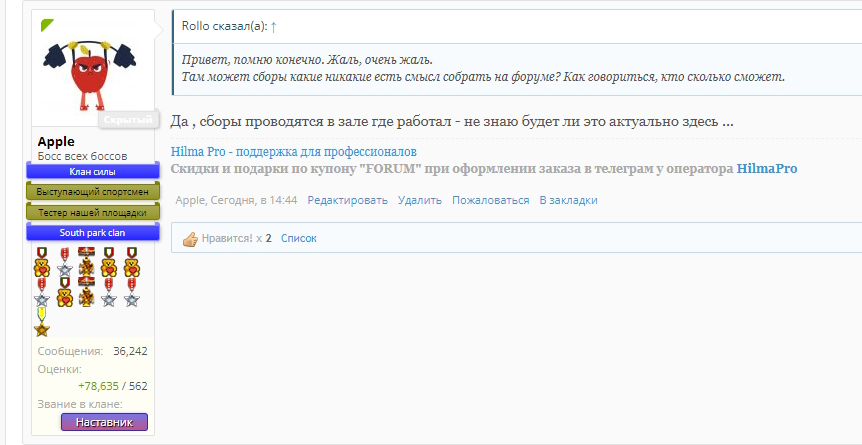Screen dimensions: 862x445
Task: Click the South park clan banner
Action: click(x=93, y=233)
